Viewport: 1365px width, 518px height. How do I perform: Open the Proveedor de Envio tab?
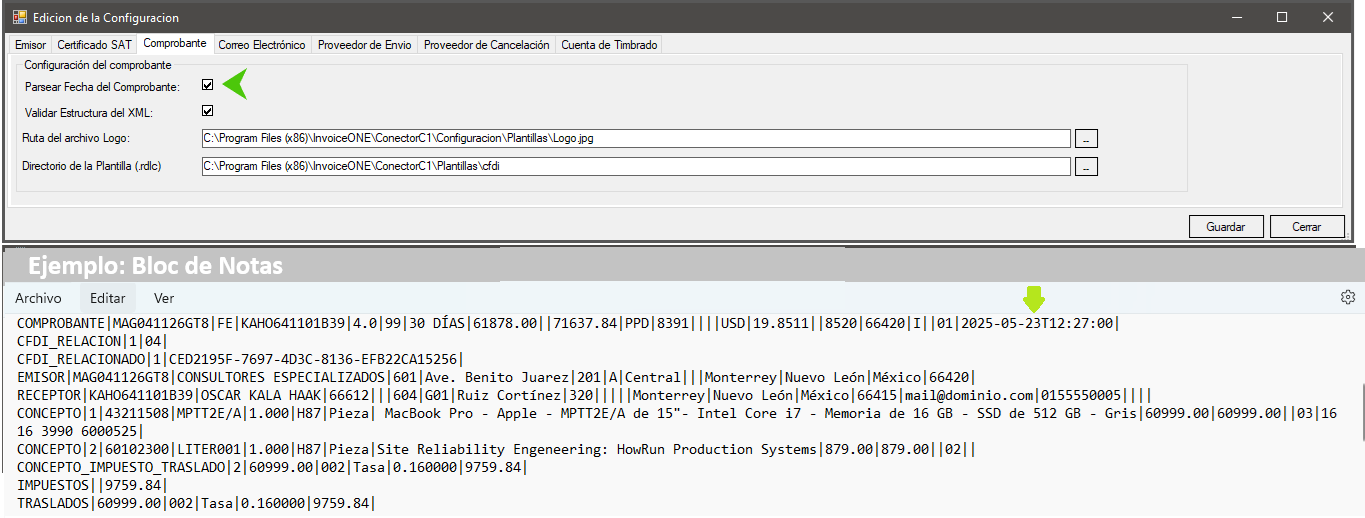pyautogui.click(x=364, y=45)
